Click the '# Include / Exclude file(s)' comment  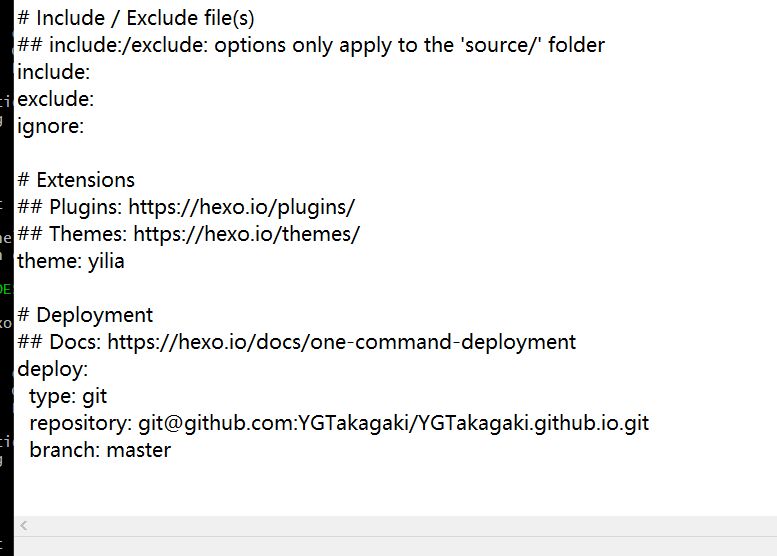coord(136,18)
